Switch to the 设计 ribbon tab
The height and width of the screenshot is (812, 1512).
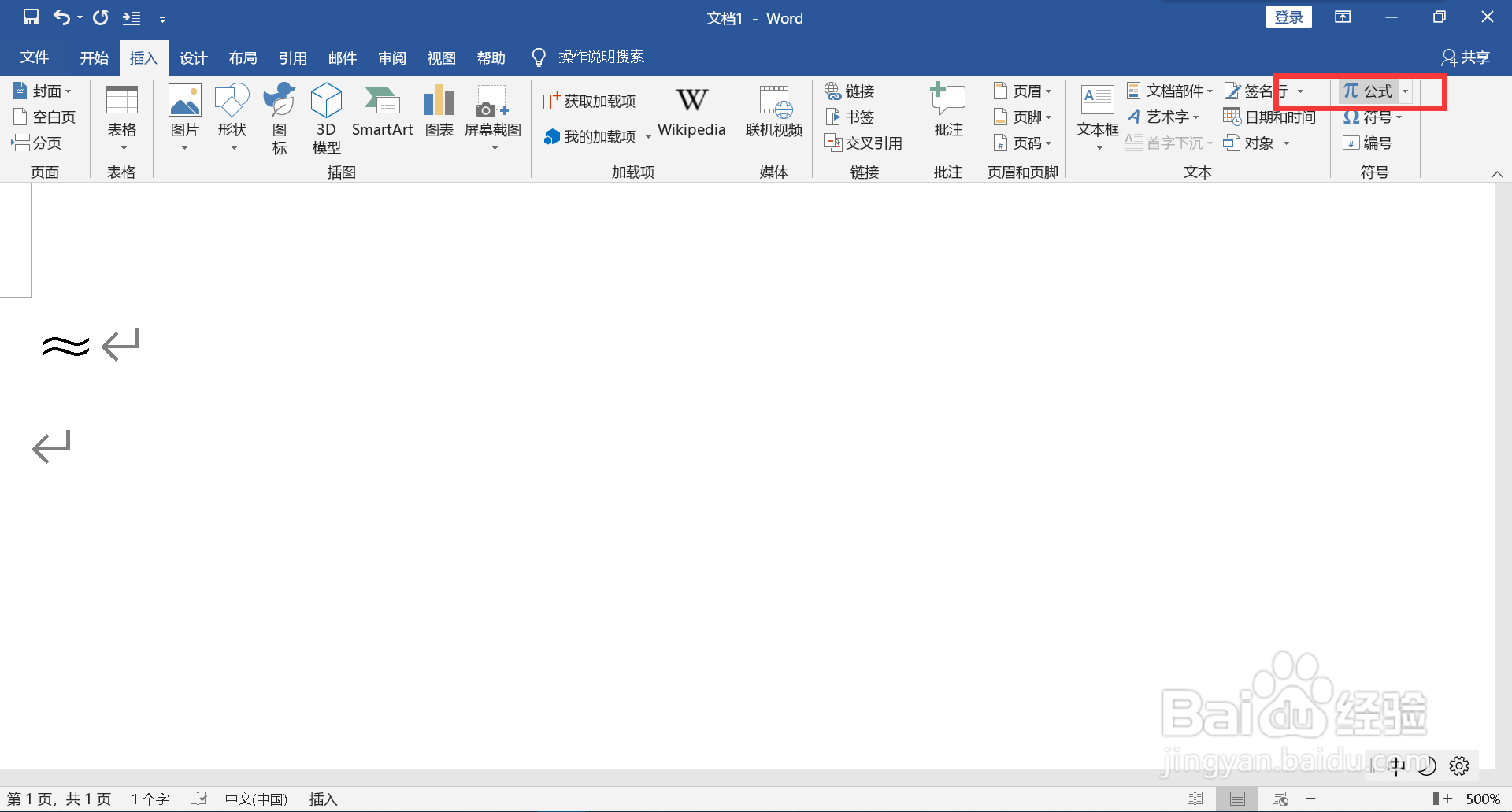click(x=193, y=57)
